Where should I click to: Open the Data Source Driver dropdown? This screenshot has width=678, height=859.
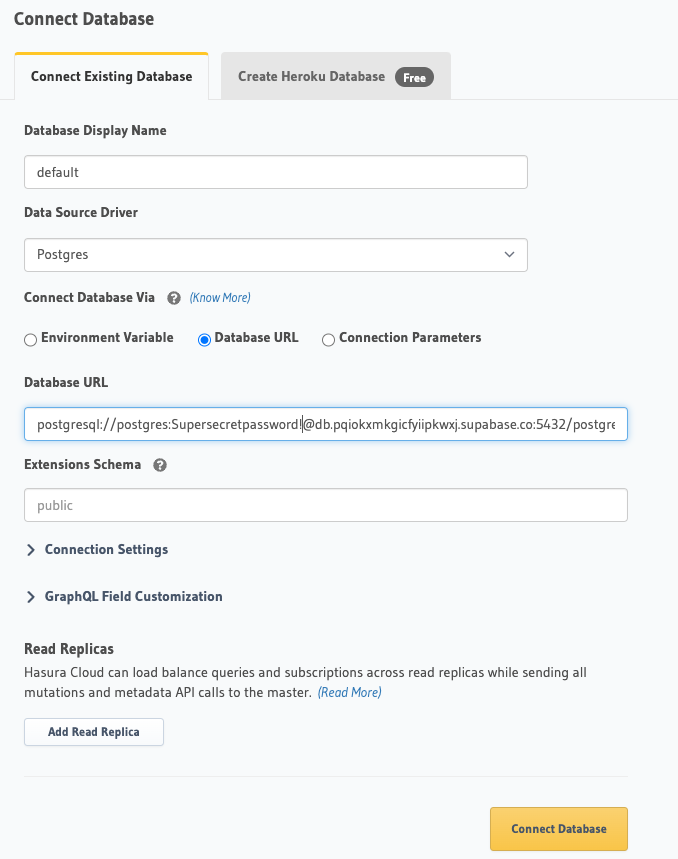275,255
